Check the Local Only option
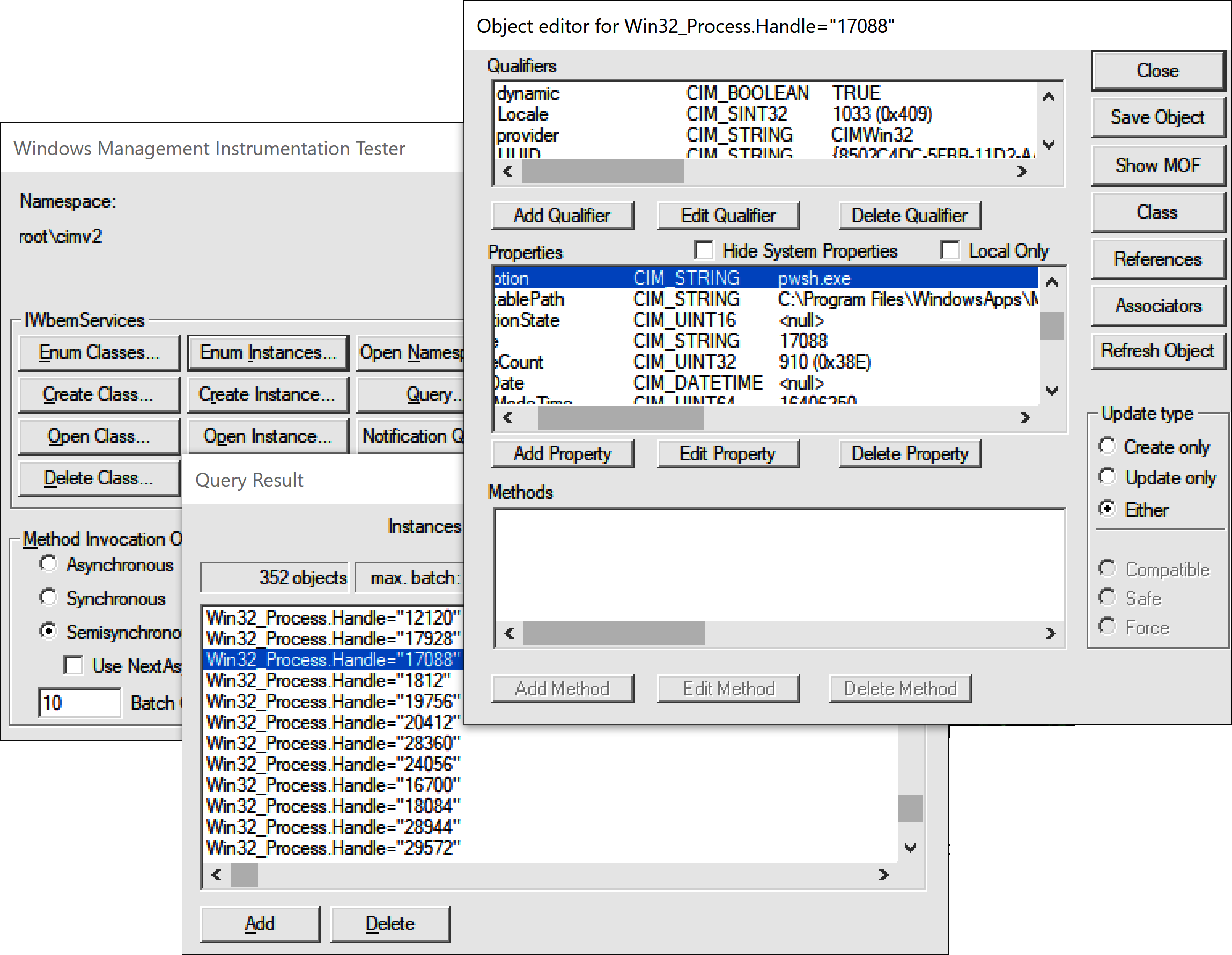This screenshot has height=955, width=1232. click(x=950, y=250)
